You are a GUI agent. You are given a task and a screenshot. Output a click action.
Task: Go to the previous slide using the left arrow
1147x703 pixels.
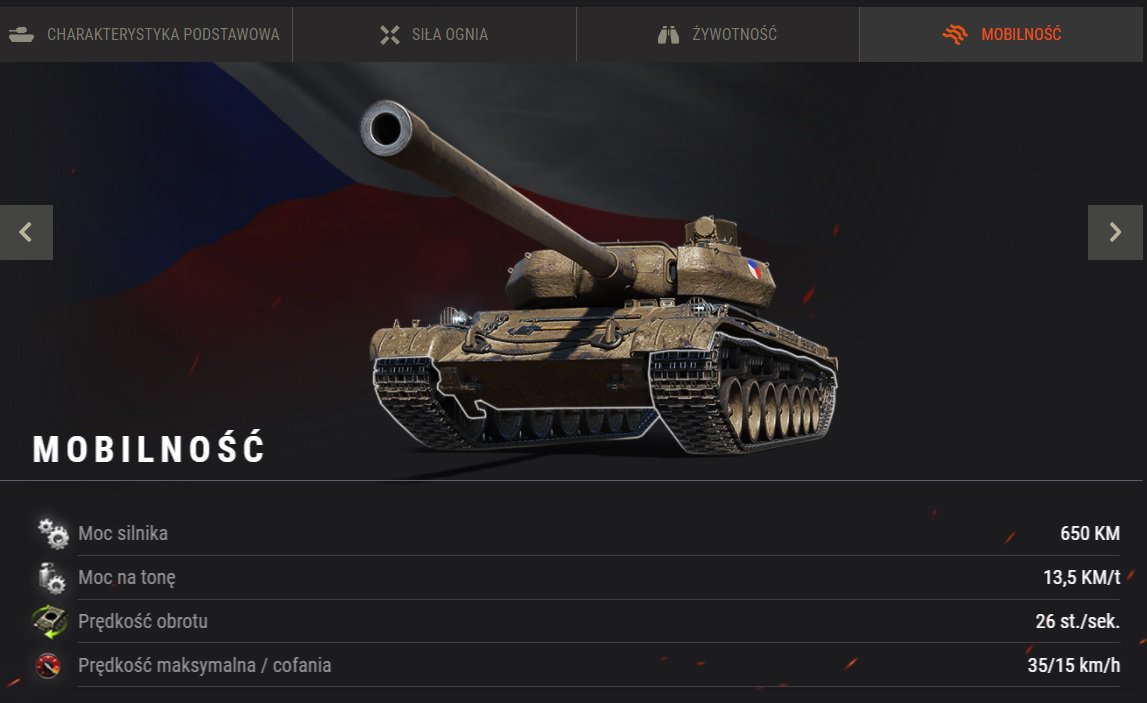(x=26, y=233)
